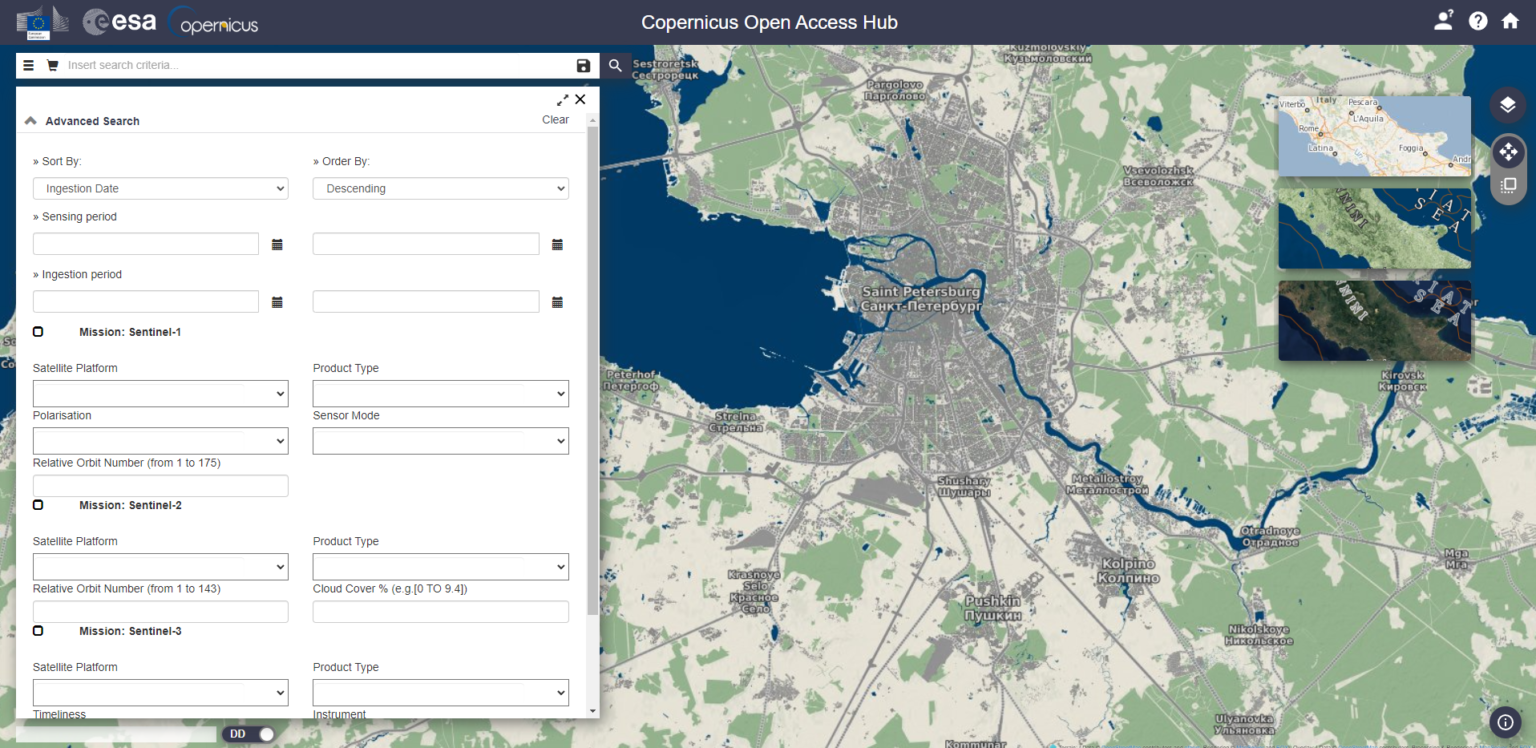
Task: Click the Copernicus Open Access Hub title
Action: click(769, 22)
